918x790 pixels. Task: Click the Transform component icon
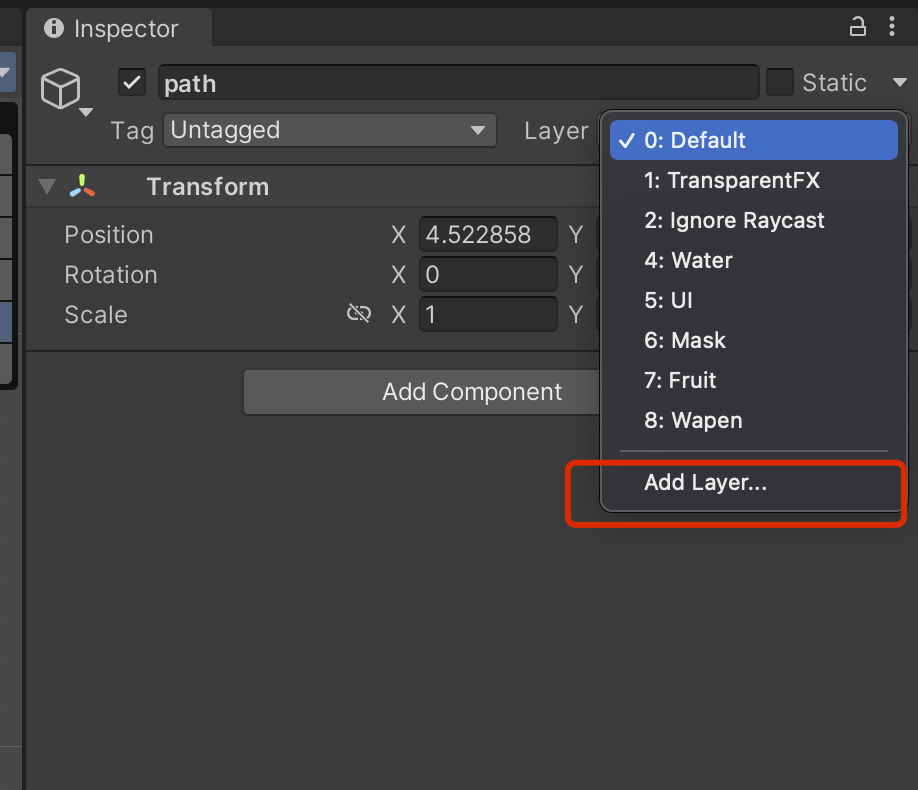(x=83, y=187)
